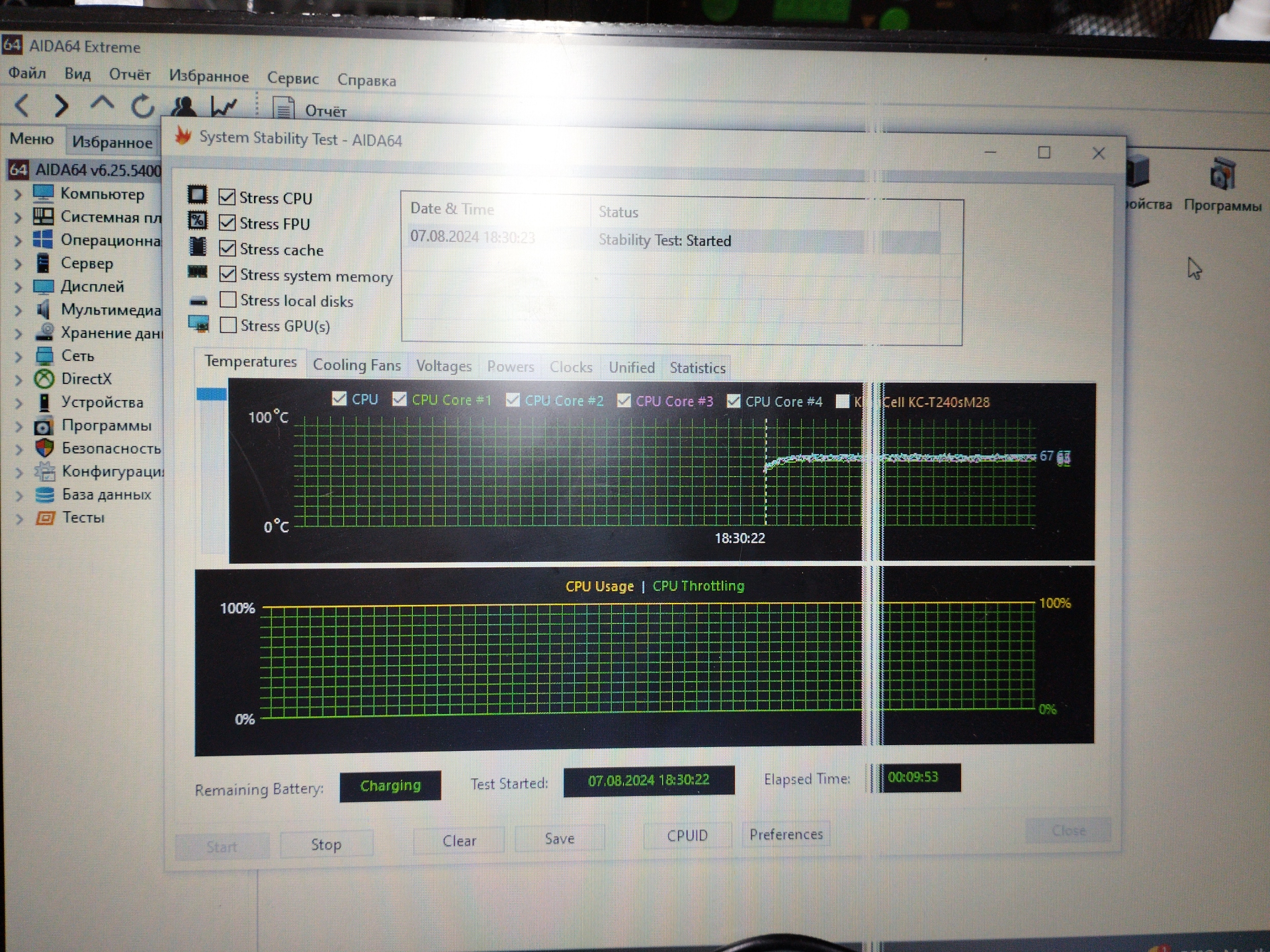Expand the Сервер tree node
This screenshot has height=952, width=1270.
click(19, 264)
